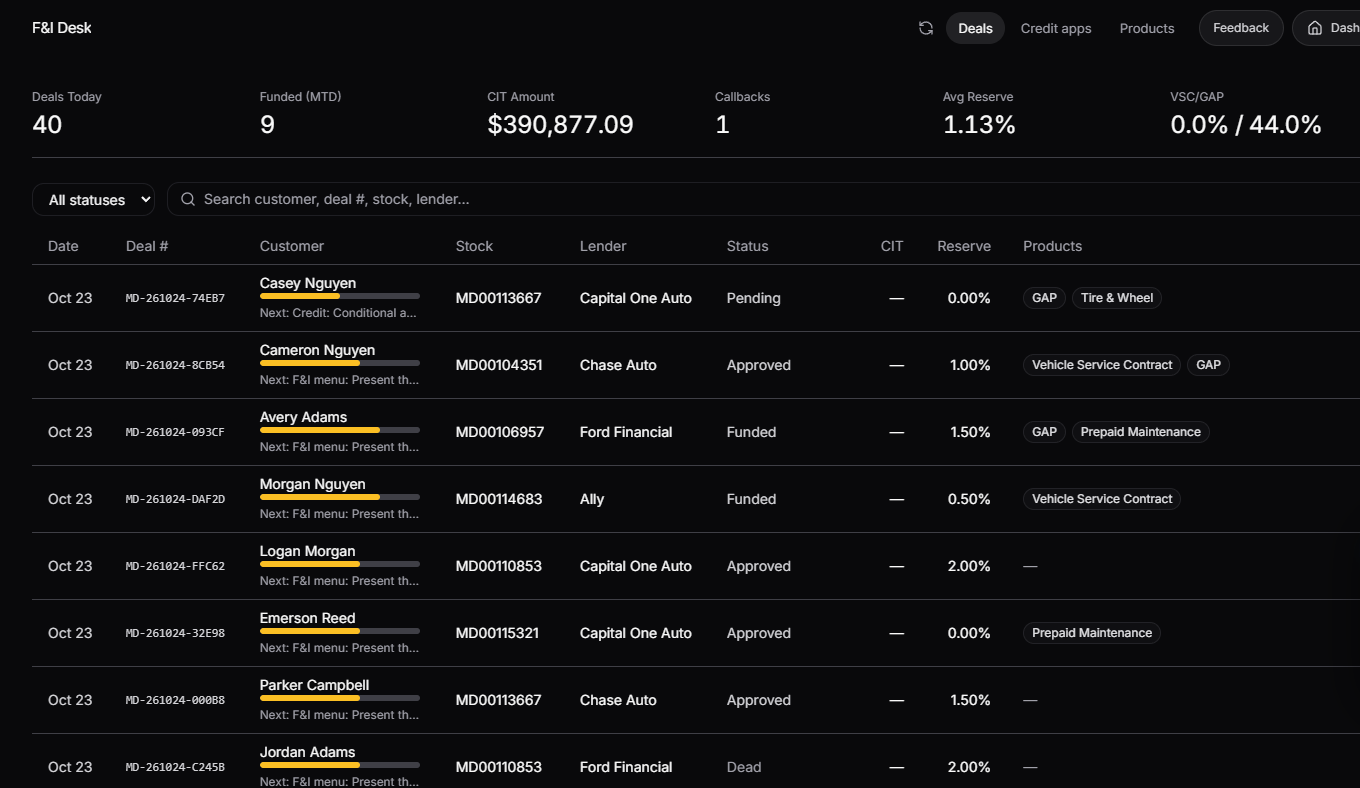
Task: Click the F&I Desk title
Action: point(62,28)
